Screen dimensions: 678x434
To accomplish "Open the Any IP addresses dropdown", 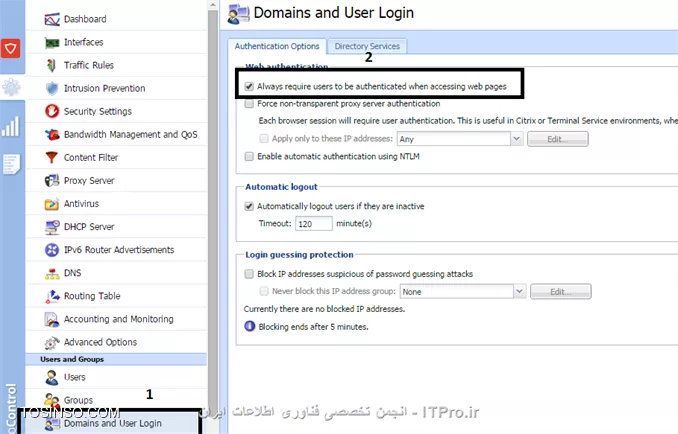I will click(x=516, y=139).
